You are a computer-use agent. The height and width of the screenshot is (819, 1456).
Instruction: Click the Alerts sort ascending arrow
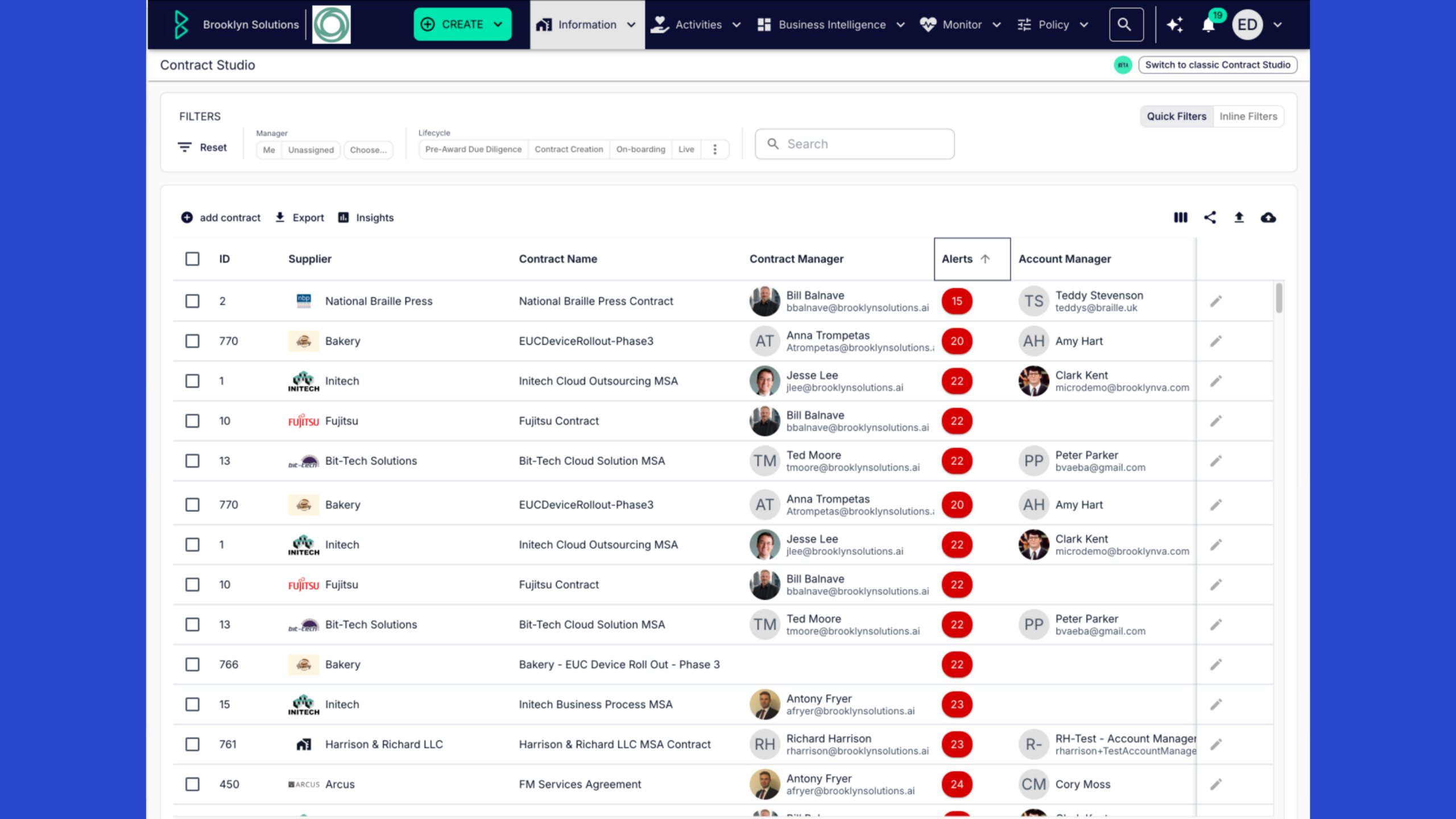click(985, 259)
